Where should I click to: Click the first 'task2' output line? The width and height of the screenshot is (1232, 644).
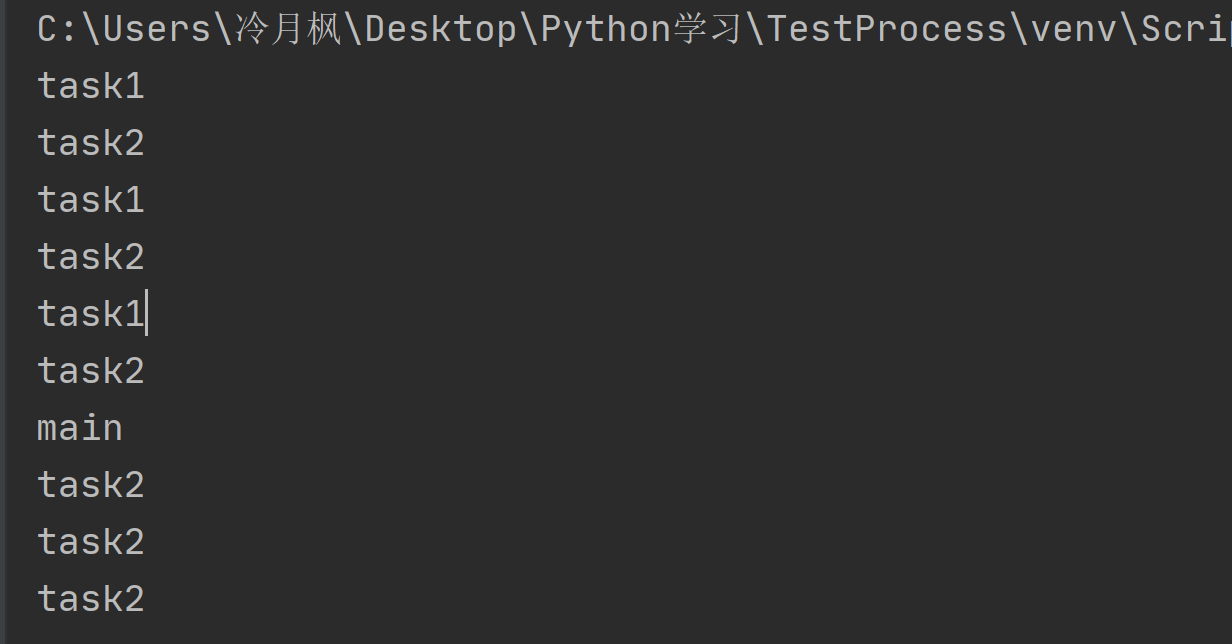91,144
